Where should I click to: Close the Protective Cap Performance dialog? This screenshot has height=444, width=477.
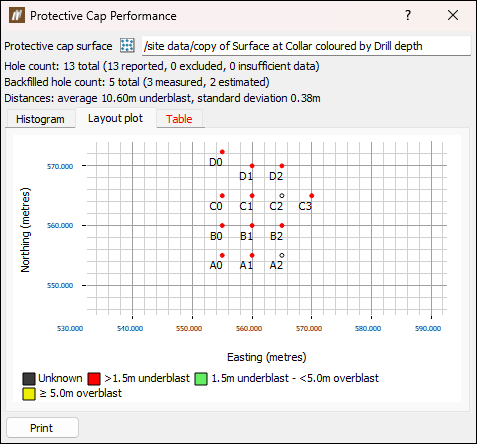[453, 15]
